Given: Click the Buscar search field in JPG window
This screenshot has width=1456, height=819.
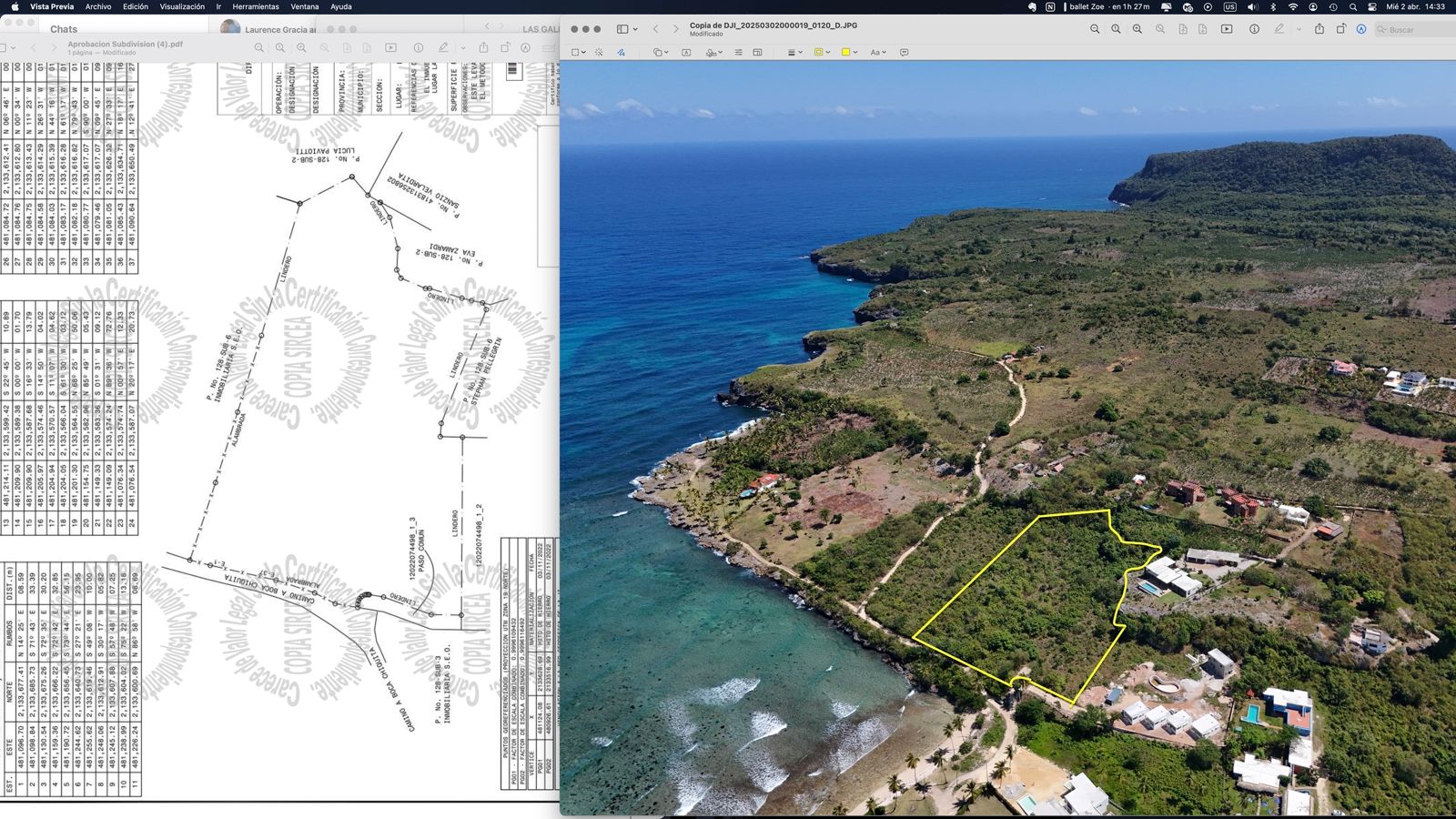Looking at the screenshot, I should pyautogui.click(x=1415, y=30).
